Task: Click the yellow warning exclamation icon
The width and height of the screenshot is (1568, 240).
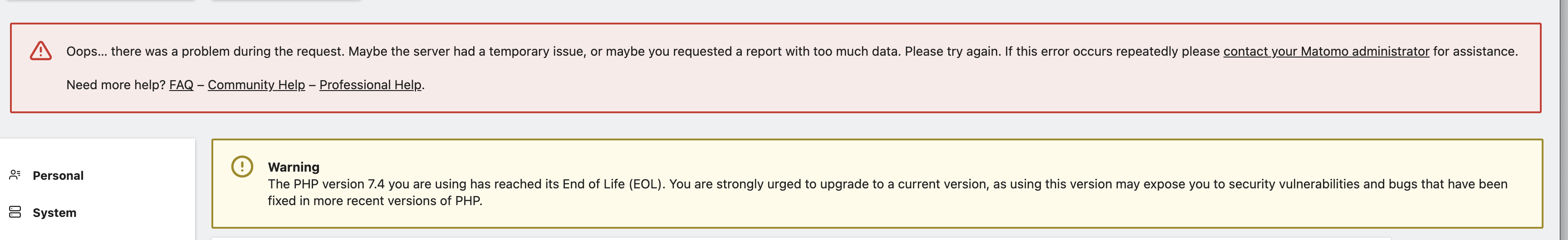Action: point(242,167)
